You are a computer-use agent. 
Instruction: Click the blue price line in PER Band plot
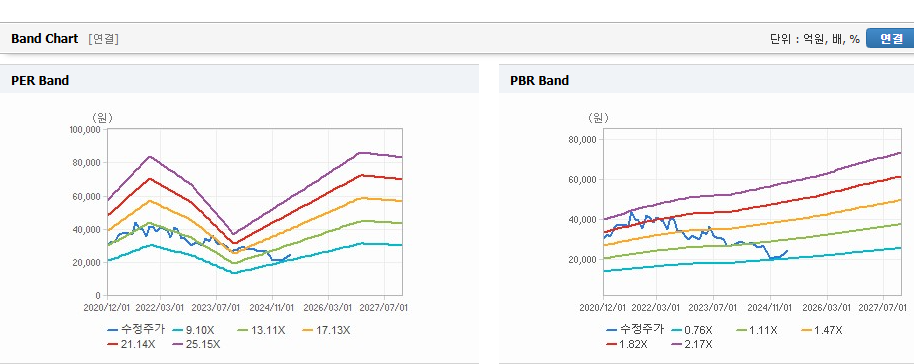175,232
